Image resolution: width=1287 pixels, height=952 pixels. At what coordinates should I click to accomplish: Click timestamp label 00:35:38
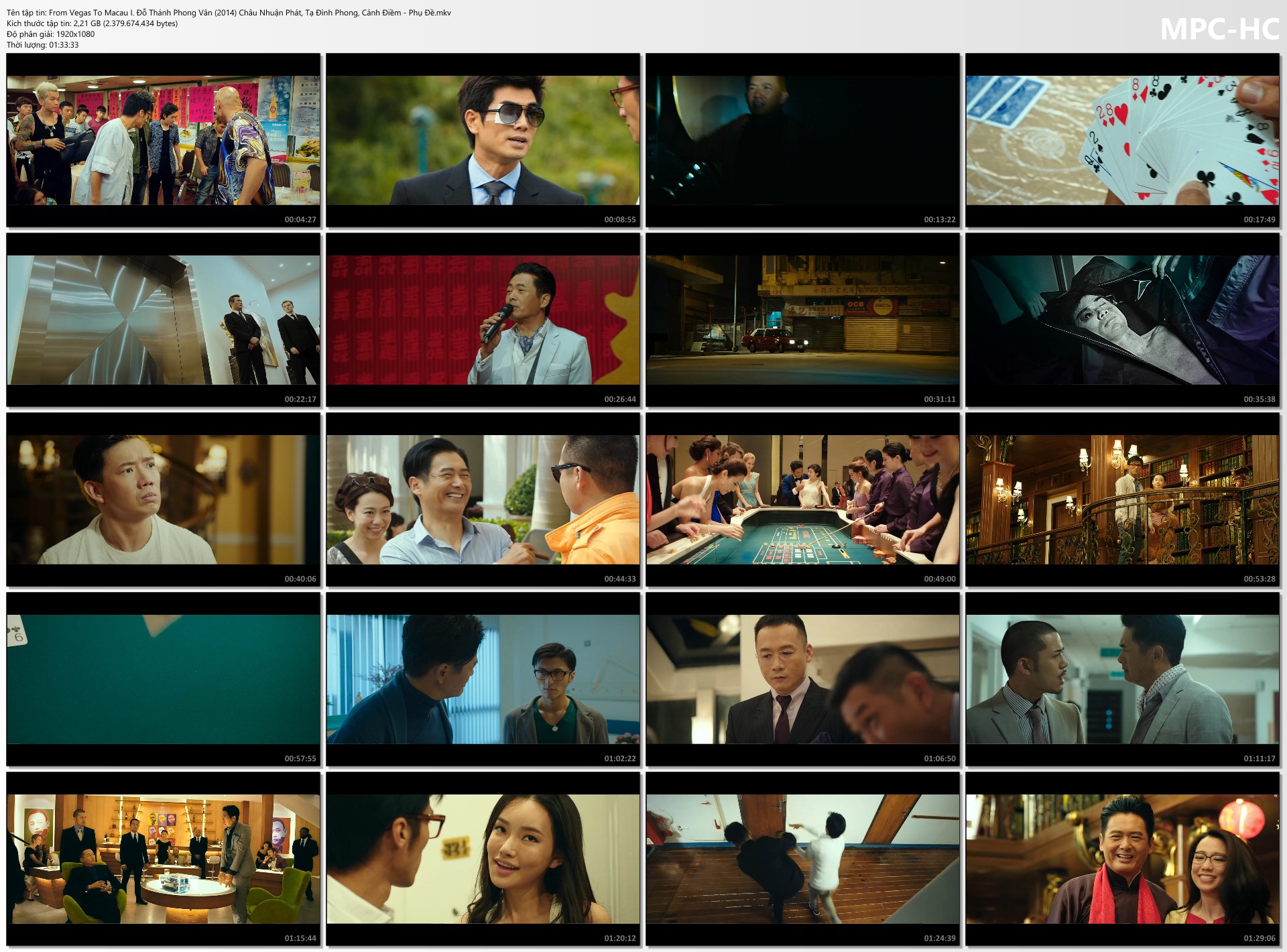click(x=1260, y=399)
